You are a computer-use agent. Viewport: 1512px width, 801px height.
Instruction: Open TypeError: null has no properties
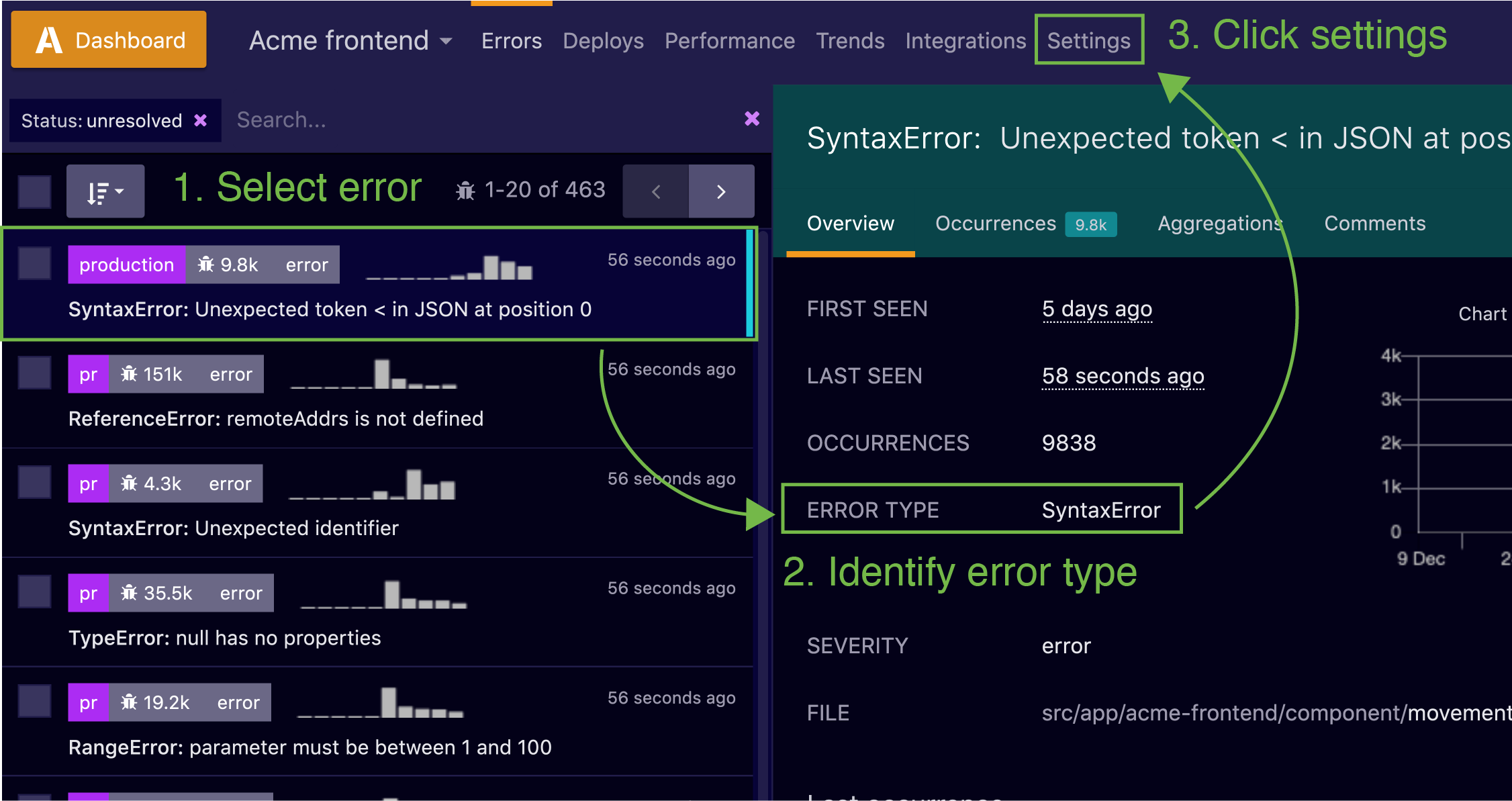pyautogui.click(x=225, y=637)
